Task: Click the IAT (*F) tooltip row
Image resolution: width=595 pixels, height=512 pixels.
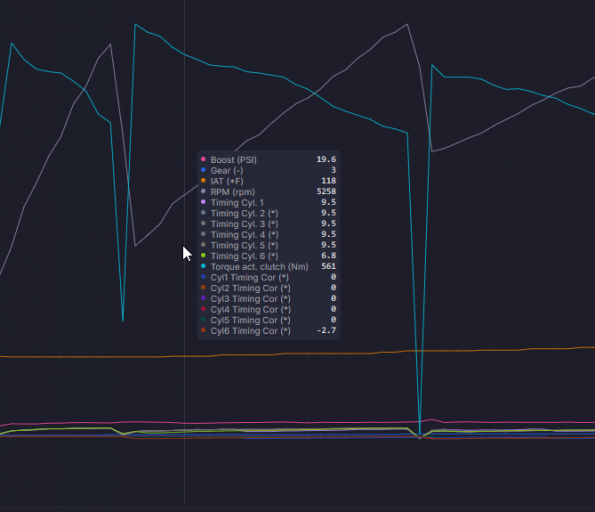Action: [x=269, y=181]
